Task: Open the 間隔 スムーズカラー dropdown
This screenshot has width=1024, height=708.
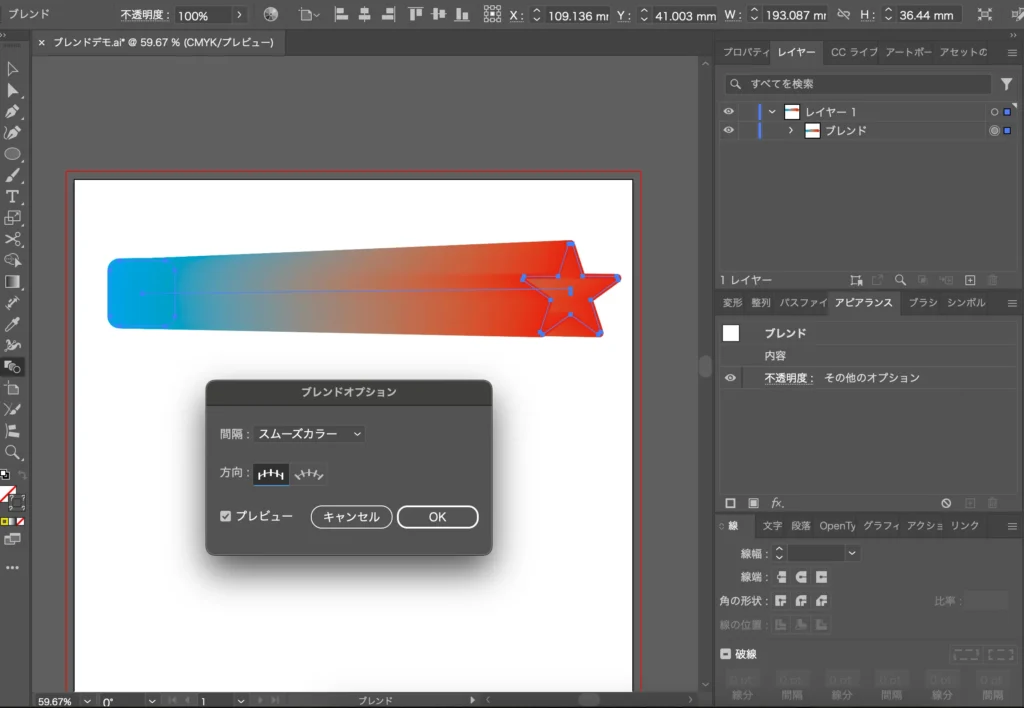Action: click(x=309, y=434)
